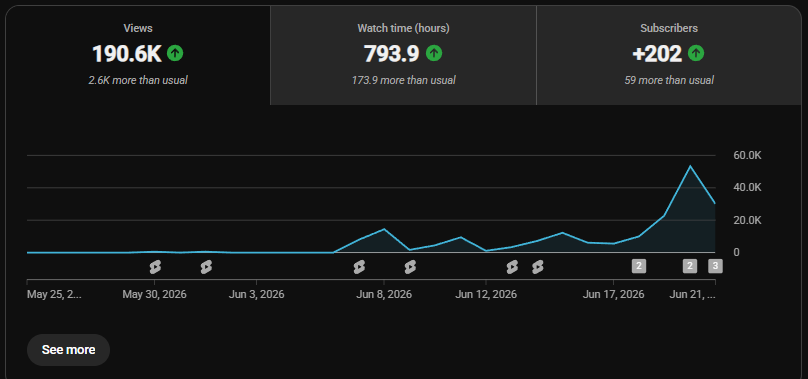Click green up arrow beside +202
This screenshot has width=808, height=379.
point(696,53)
